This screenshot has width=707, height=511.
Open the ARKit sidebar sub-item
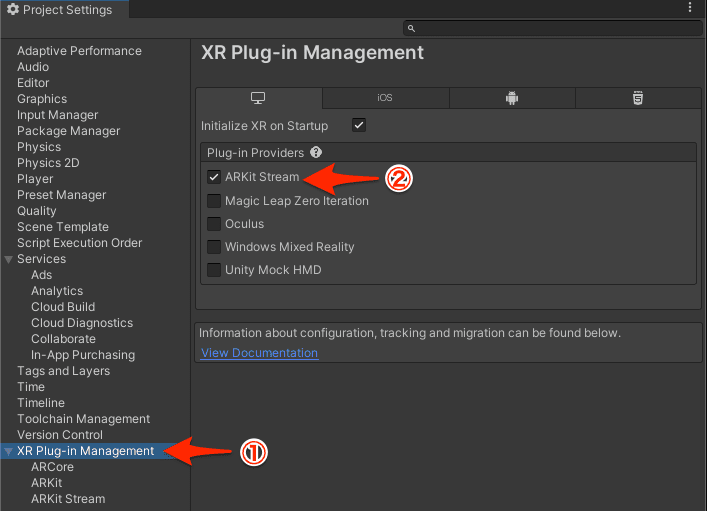(46, 483)
